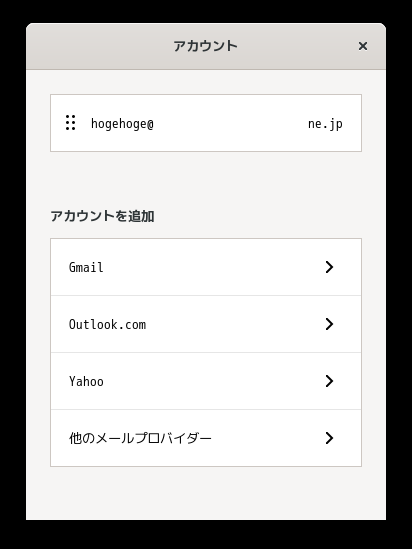Expand the Gmail provider row

[x=206, y=267]
